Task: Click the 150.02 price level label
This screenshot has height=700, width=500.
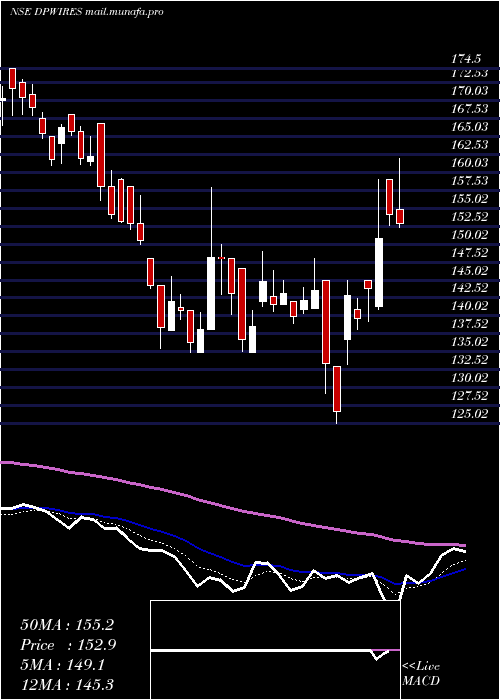Action: point(472,234)
